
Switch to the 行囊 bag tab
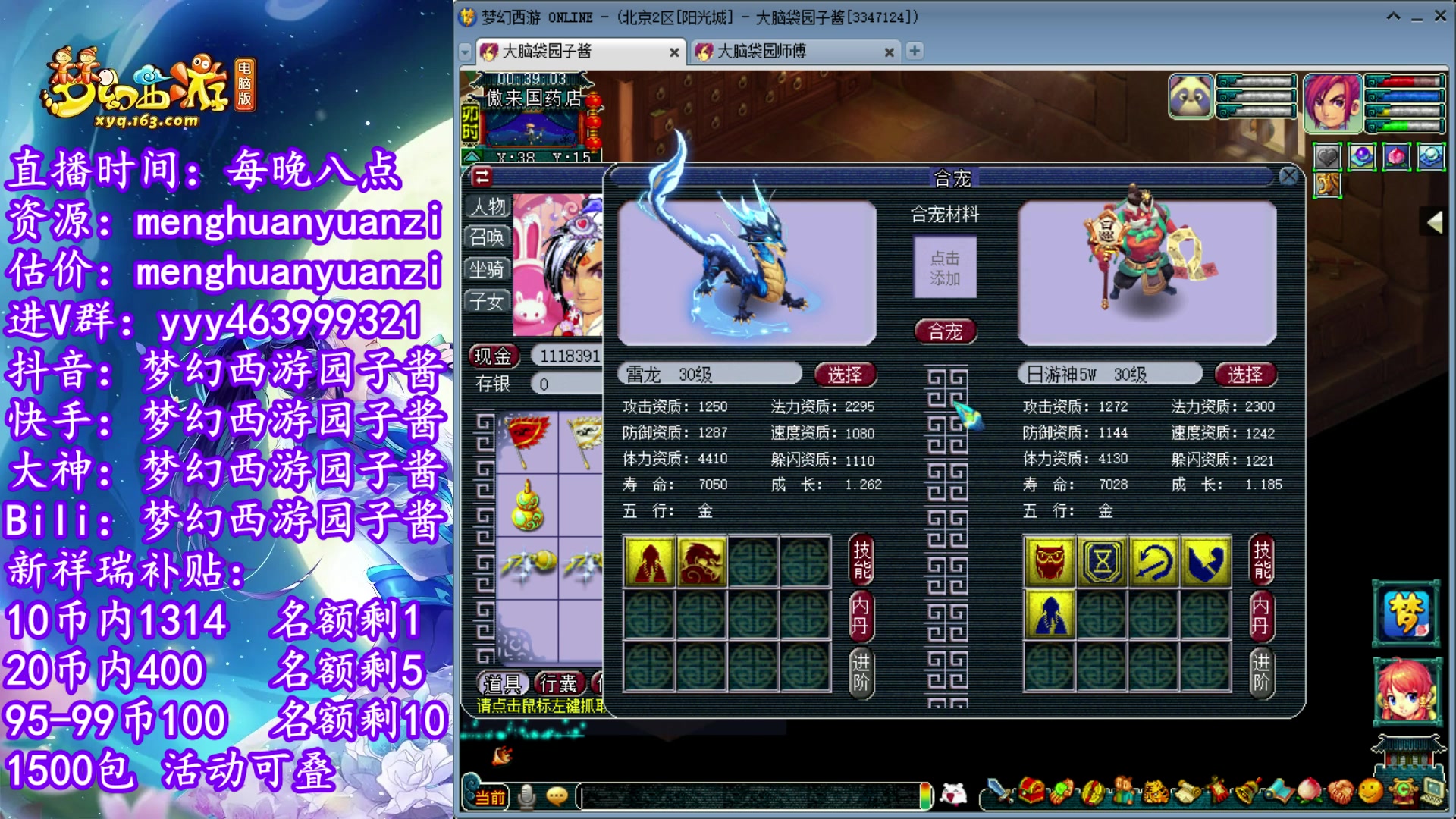coord(558,684)
